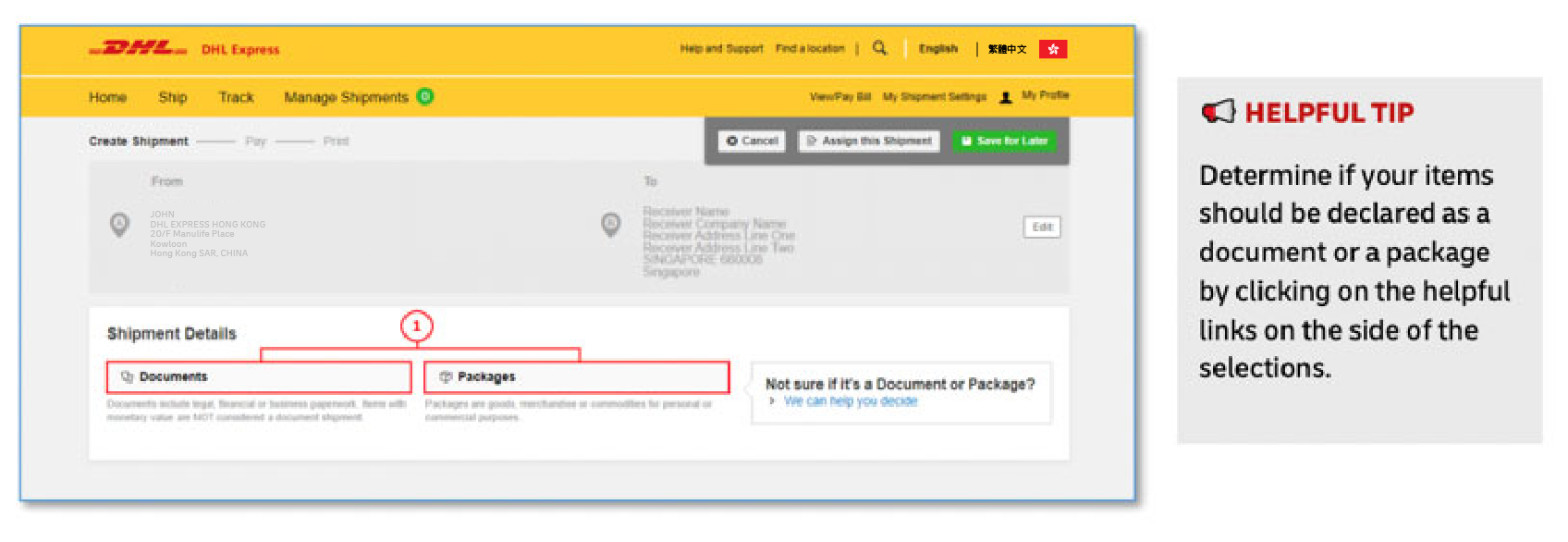Select the Documents shipment type
The width and height of the screenshot is (1568, 542).
coord(259,377)
